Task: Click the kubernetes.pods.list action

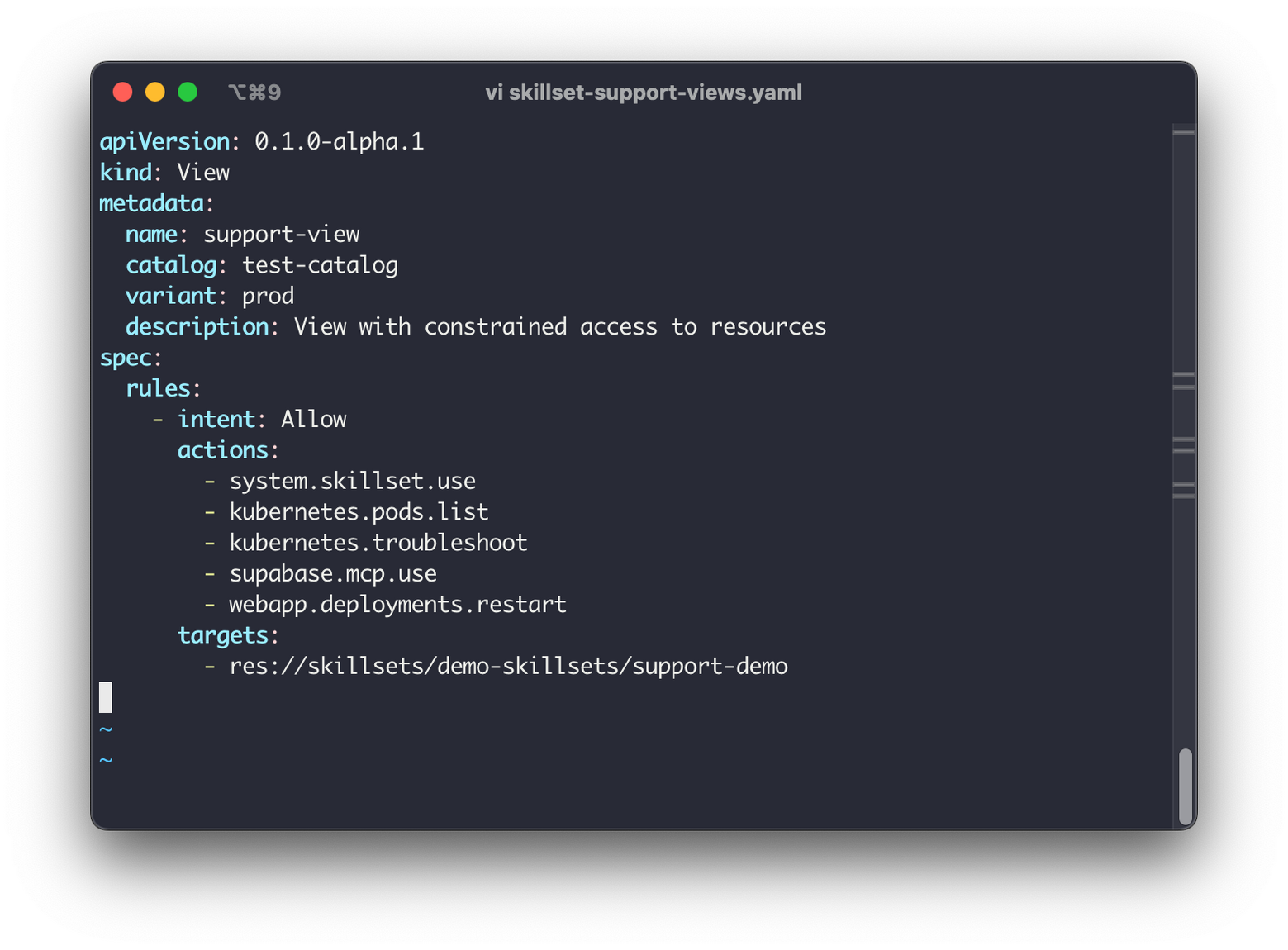Action: pyautogui.click(x=359, y=512)
